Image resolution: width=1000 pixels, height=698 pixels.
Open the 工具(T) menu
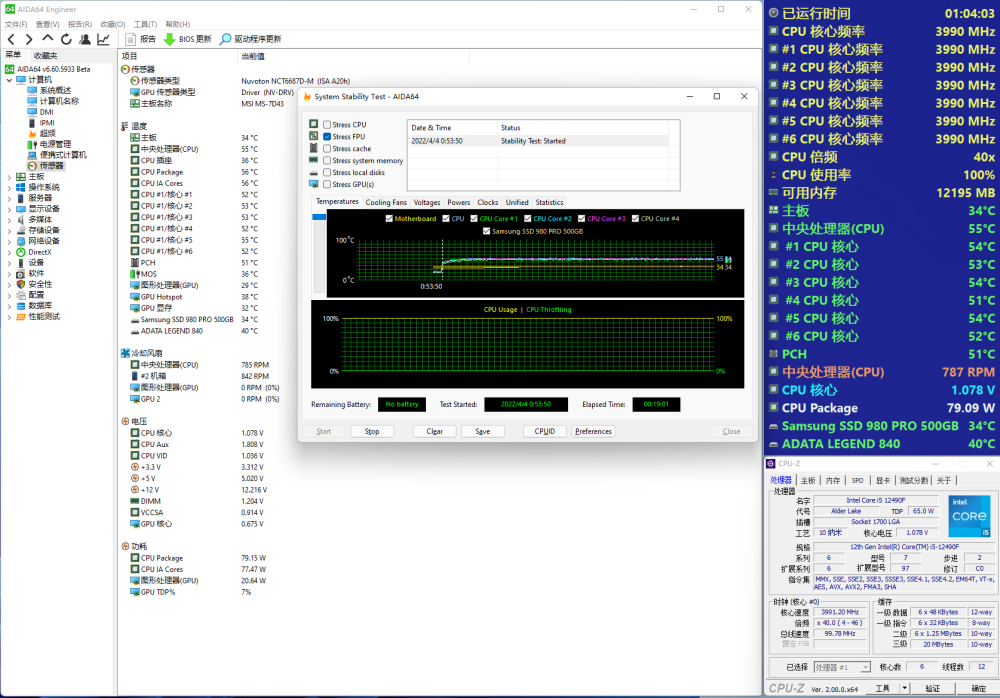(x=145, y=24)
